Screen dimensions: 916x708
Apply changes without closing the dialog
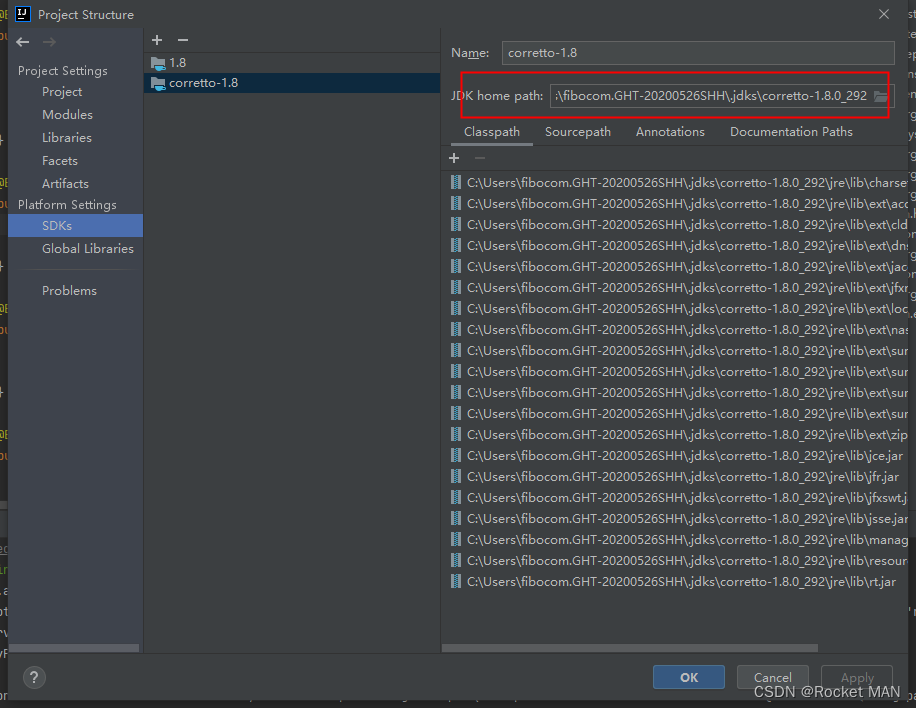856,676
